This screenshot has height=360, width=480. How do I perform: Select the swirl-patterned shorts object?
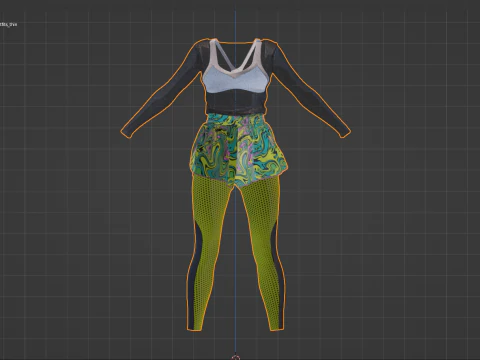point(239,149)
